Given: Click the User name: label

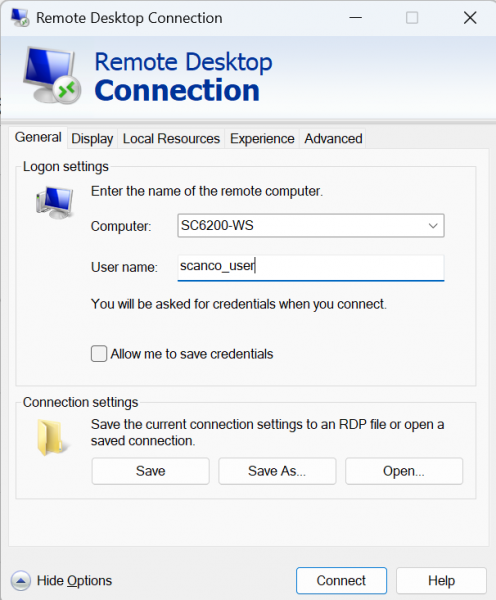Looking at the screenshot, I should point(124,267).
